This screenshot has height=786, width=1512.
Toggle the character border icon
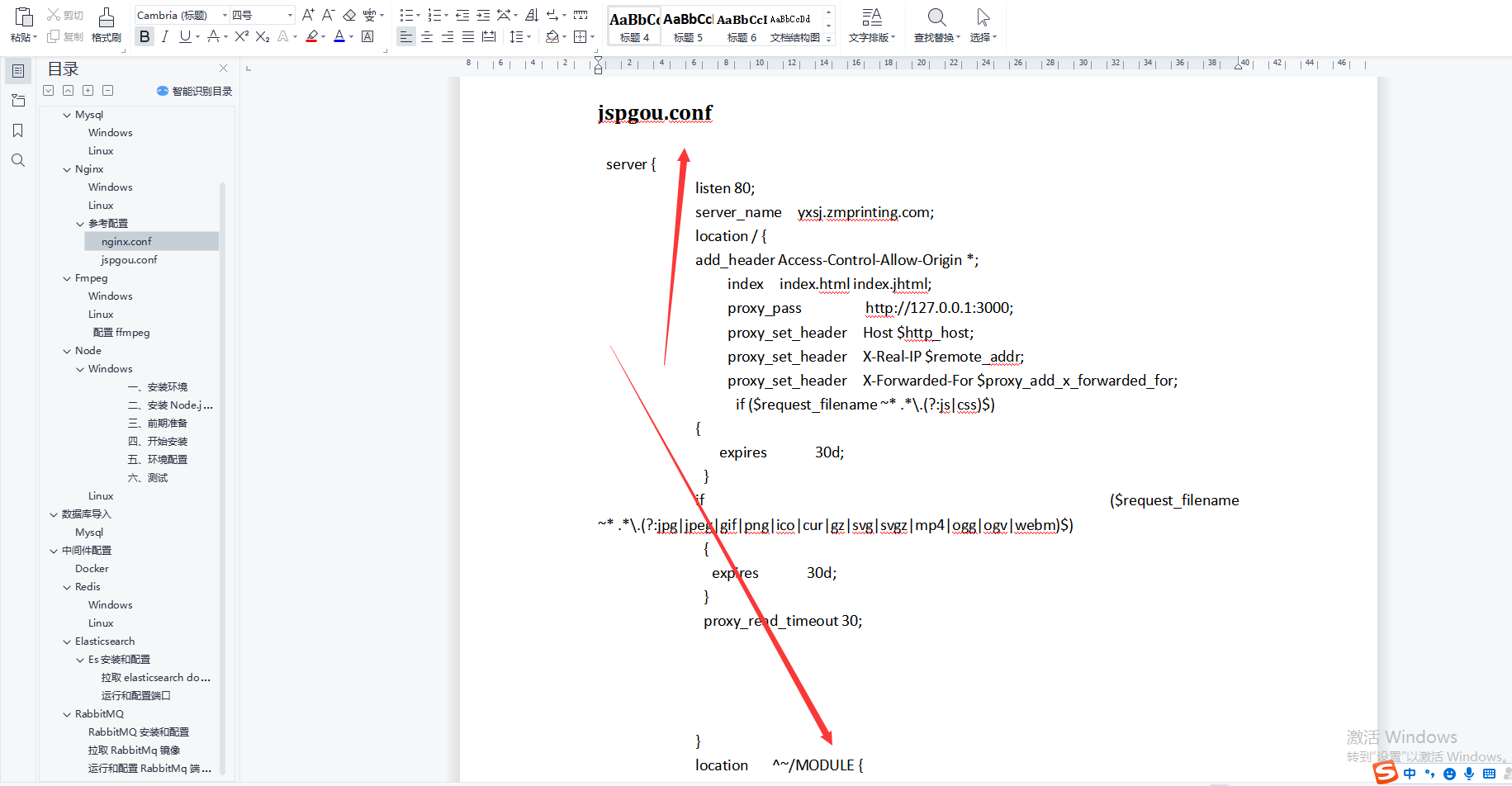368,36
